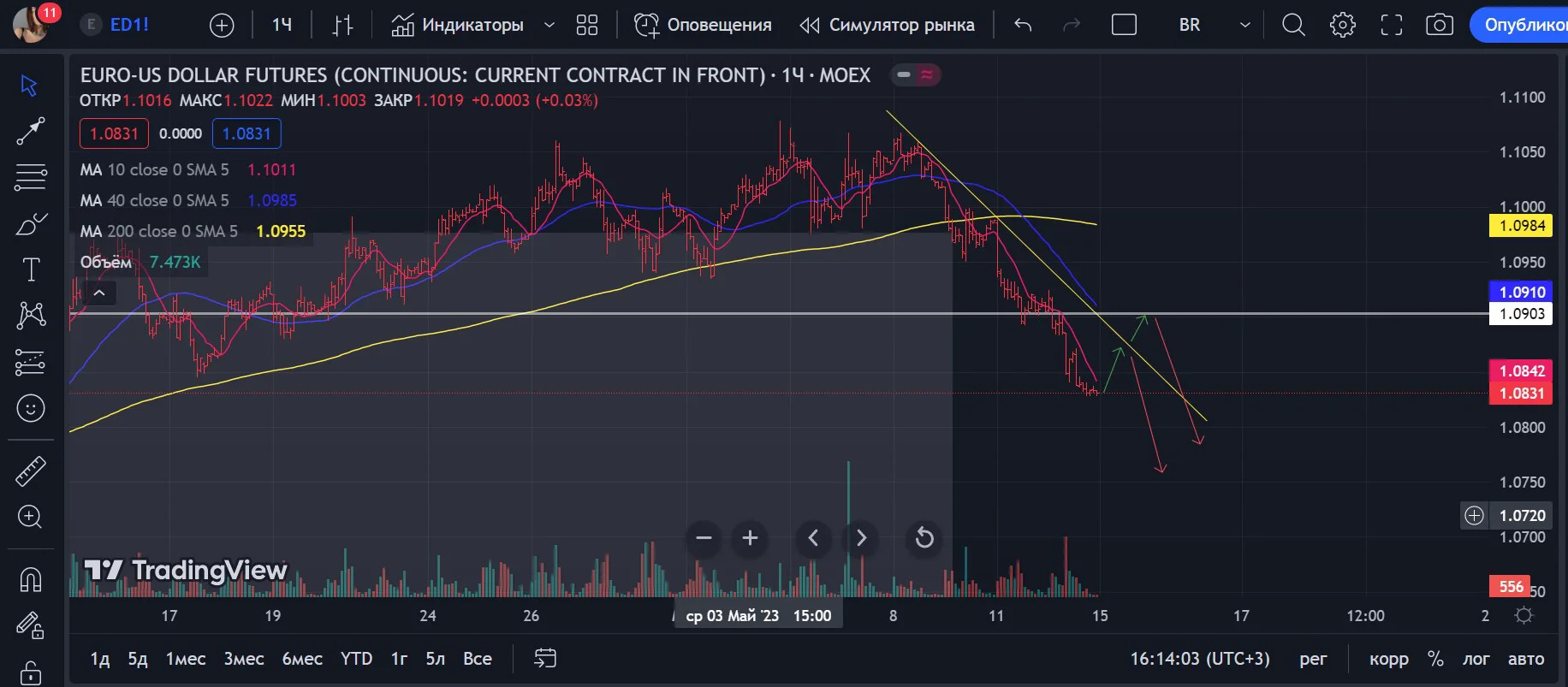1568x687 pixels.
Task: Expand the BR layout name dropdown
Action: coord(1245,25)
